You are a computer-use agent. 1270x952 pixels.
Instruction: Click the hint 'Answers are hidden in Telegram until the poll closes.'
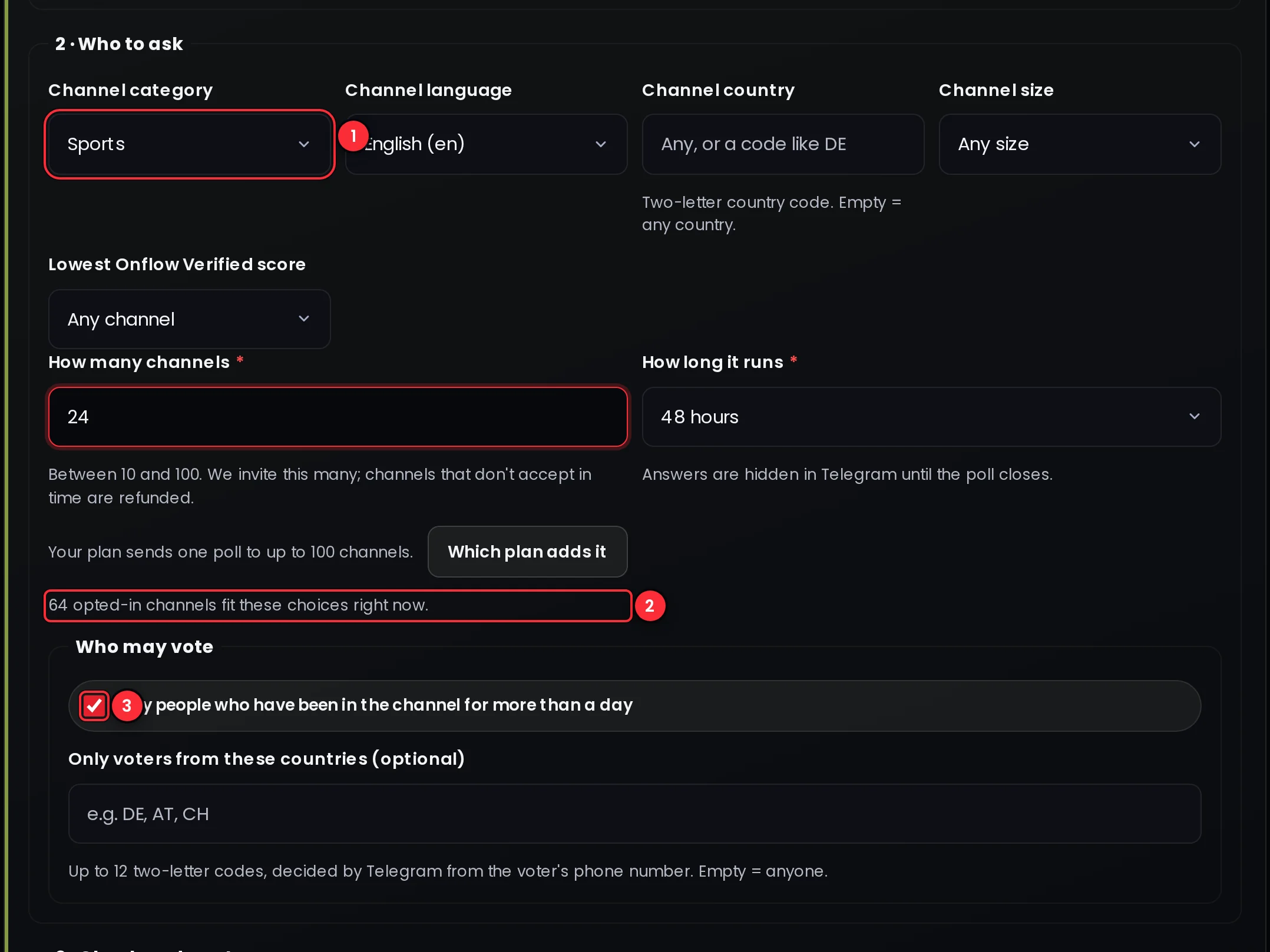coord(847,475)
